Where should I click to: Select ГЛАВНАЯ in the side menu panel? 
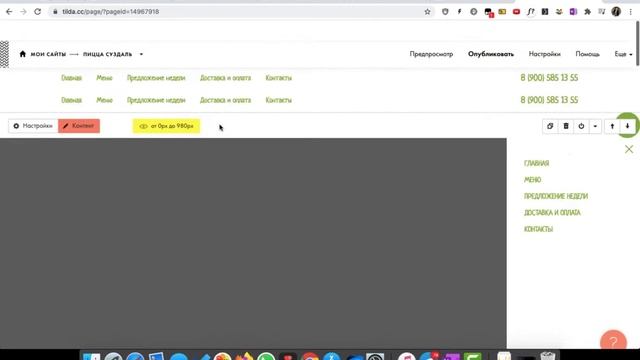(x=536, y=163)
